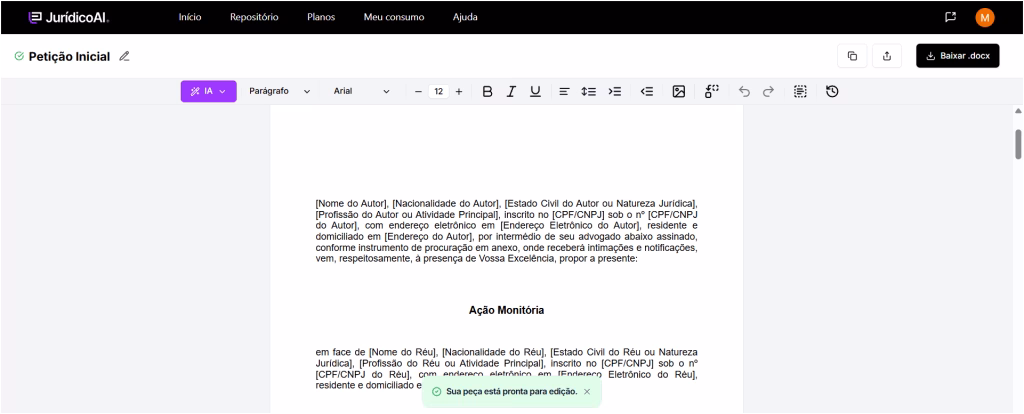Click the scrollbar up arrow

(x=1018, y=111)
